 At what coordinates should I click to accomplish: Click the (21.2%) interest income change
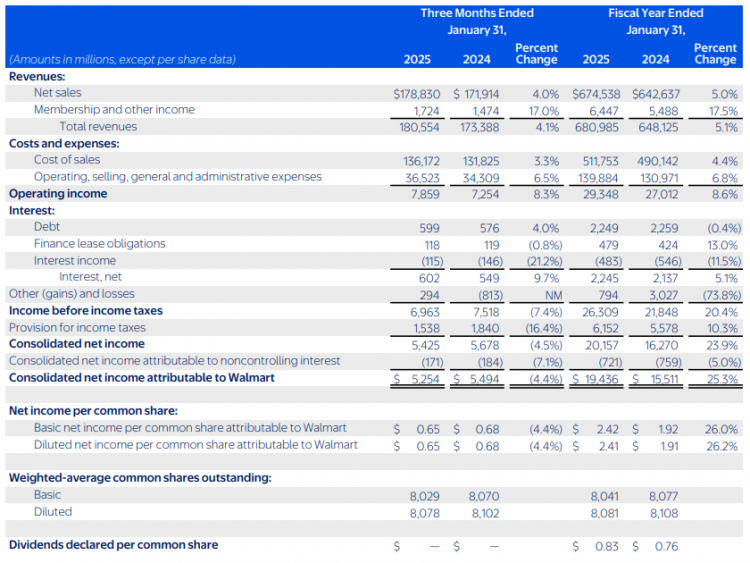click(545, 262)
